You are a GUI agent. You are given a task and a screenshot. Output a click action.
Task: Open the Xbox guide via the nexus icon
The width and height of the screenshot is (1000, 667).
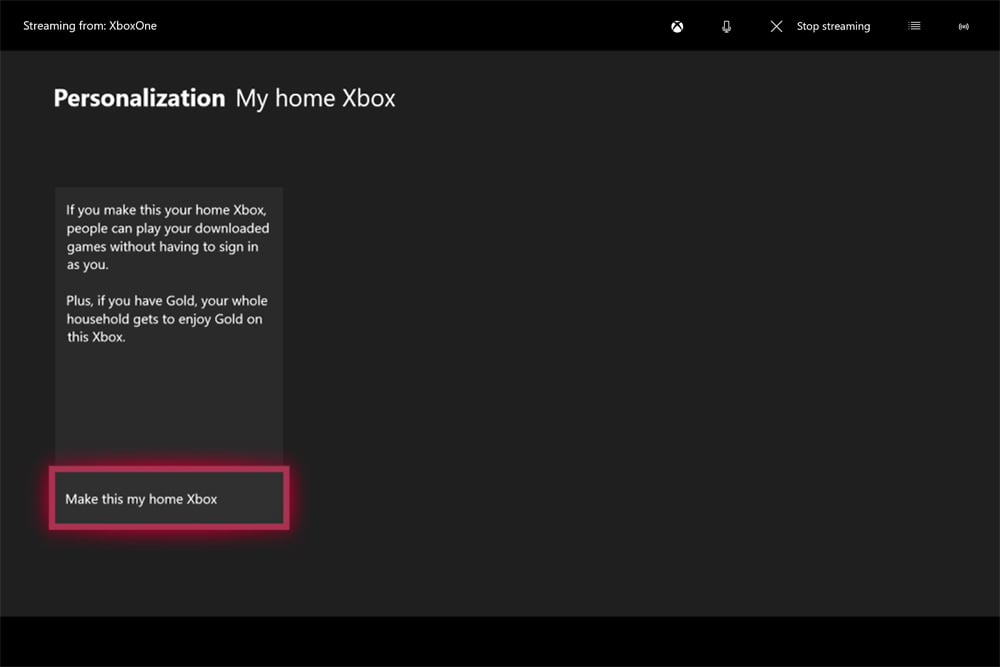click(677, 26)
